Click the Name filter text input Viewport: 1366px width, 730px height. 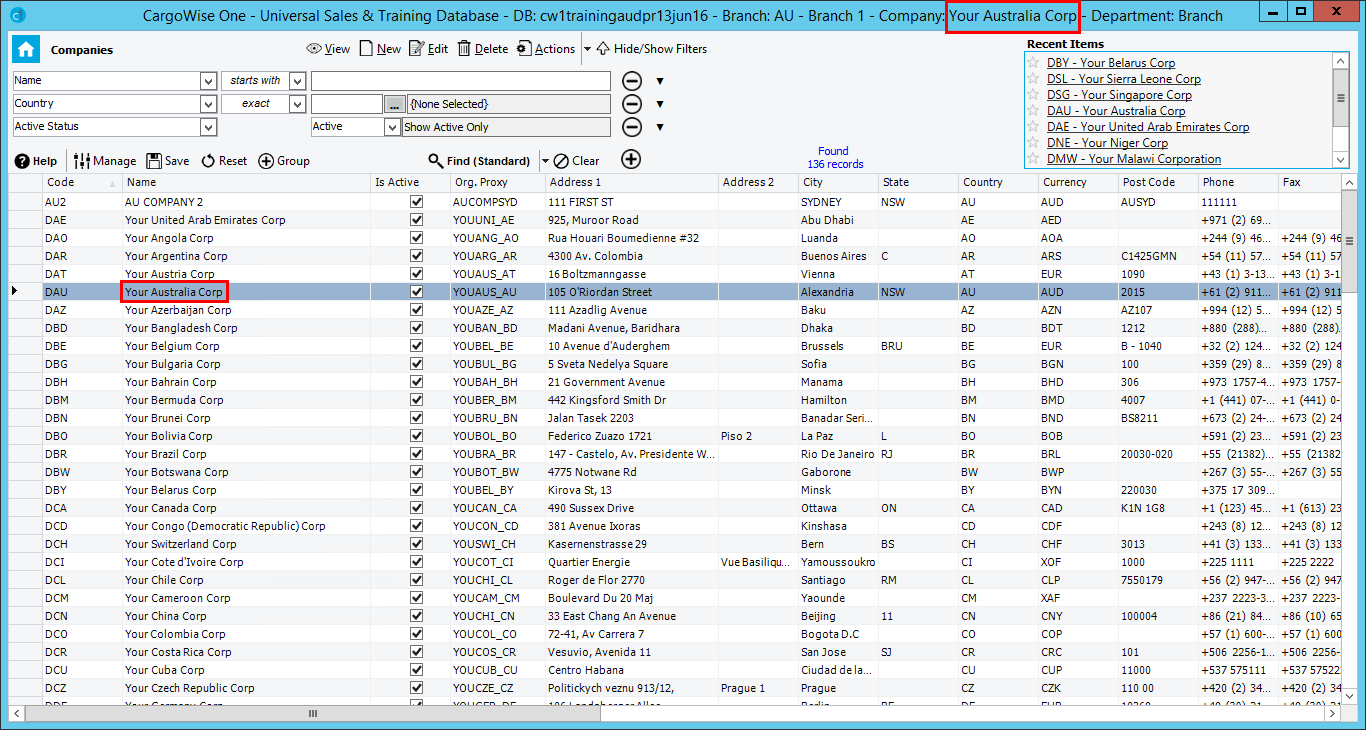pyautogui.click(x=460, y=81)
